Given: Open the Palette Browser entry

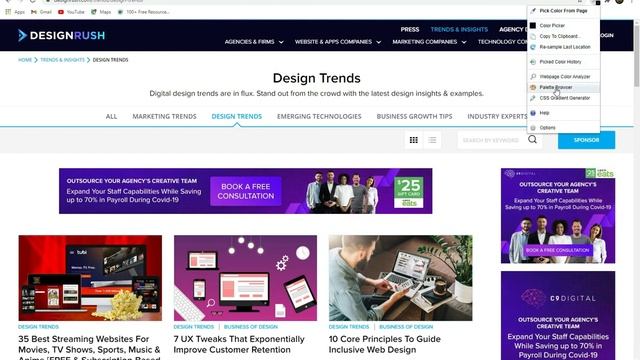Looking at the screenshot, I should coord(556,87).
